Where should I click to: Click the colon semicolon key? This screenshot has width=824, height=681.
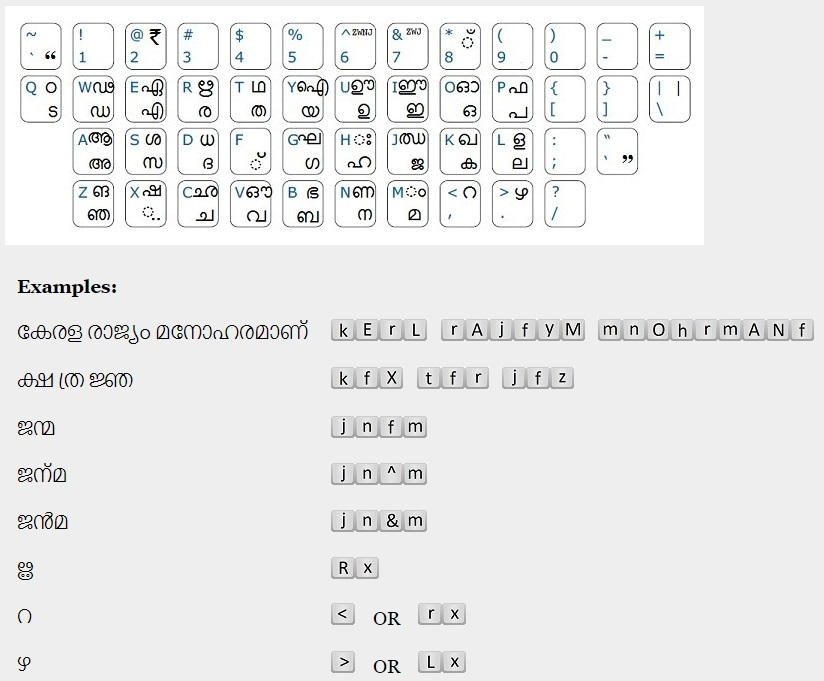click(x=565, y=151)
